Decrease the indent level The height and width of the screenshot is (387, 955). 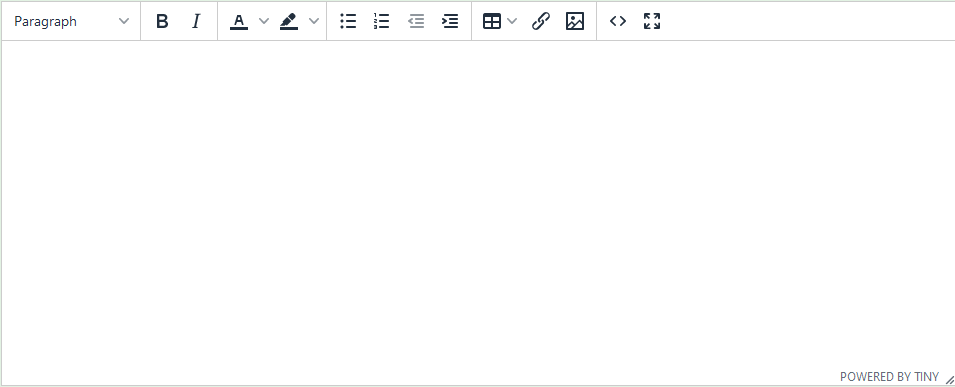coord(416,21)
